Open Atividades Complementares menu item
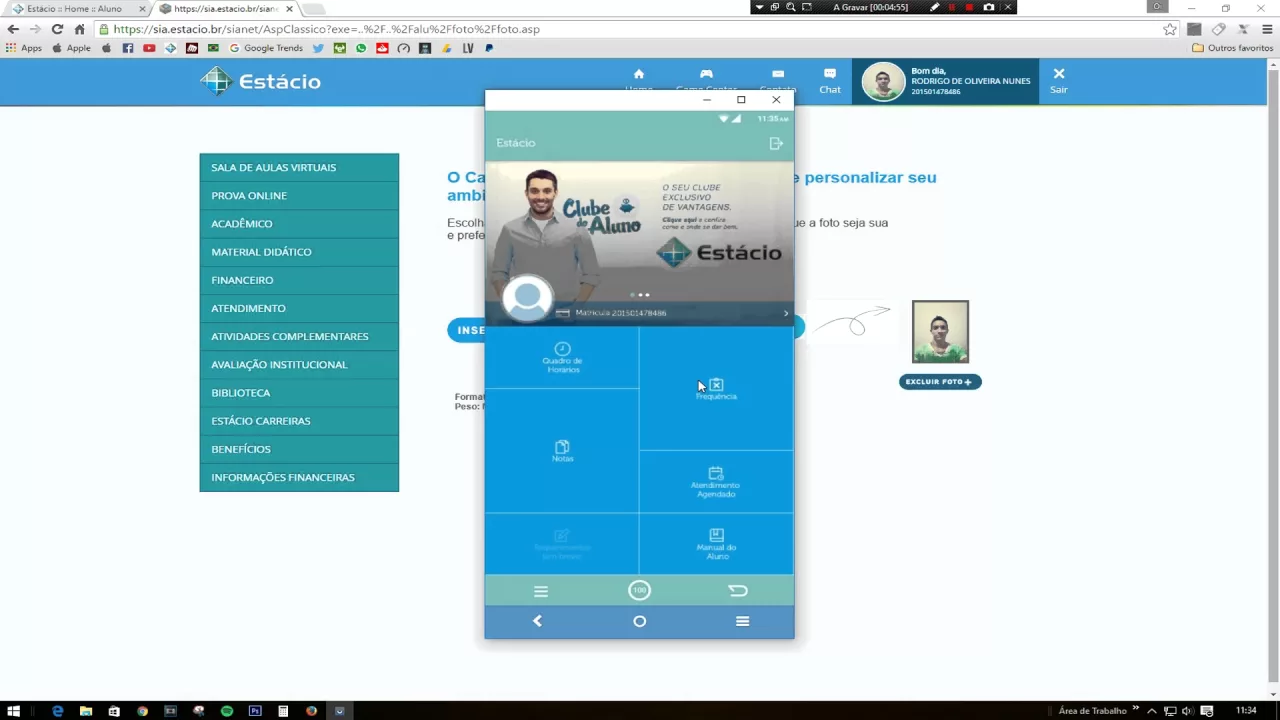The image size is (1280, 720). (x=299, y=336)
